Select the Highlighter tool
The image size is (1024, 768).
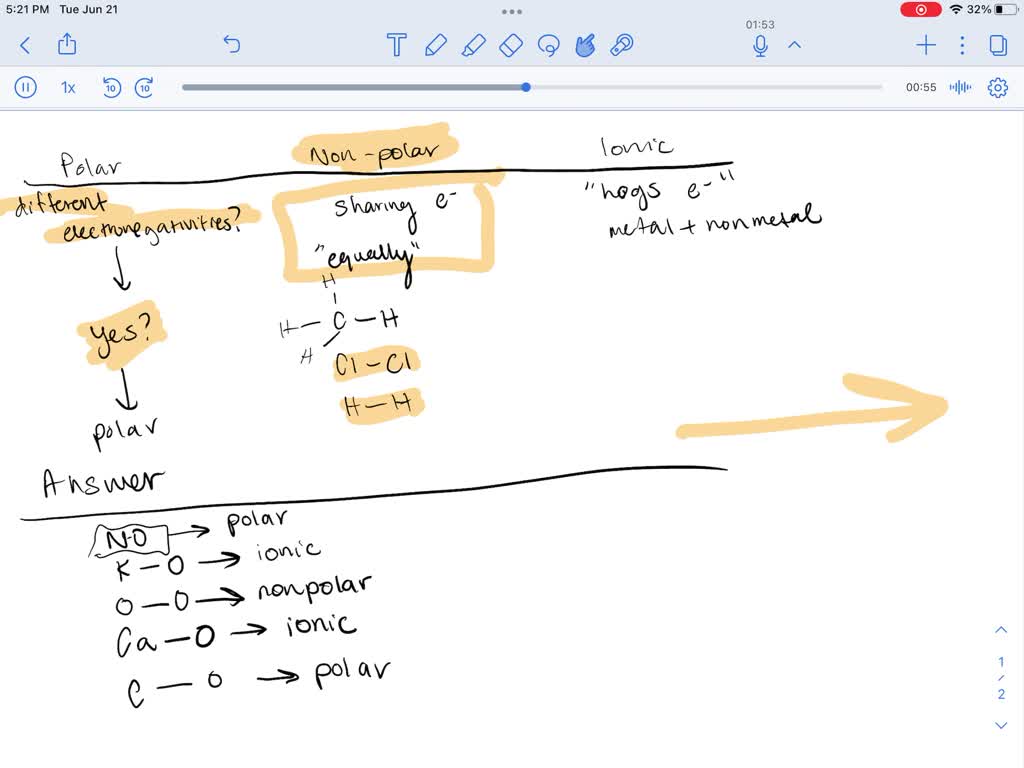tap(474, 45)
